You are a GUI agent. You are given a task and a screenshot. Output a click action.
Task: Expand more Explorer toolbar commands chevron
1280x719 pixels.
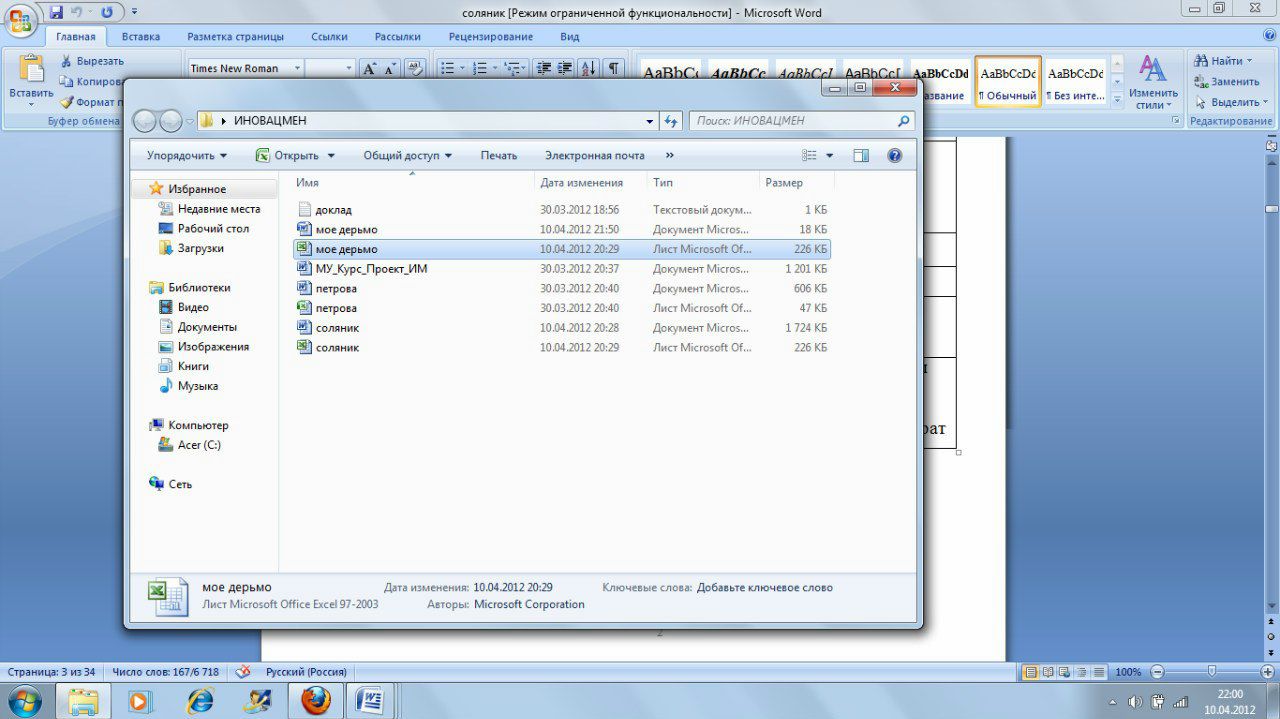tap(669, 156)
